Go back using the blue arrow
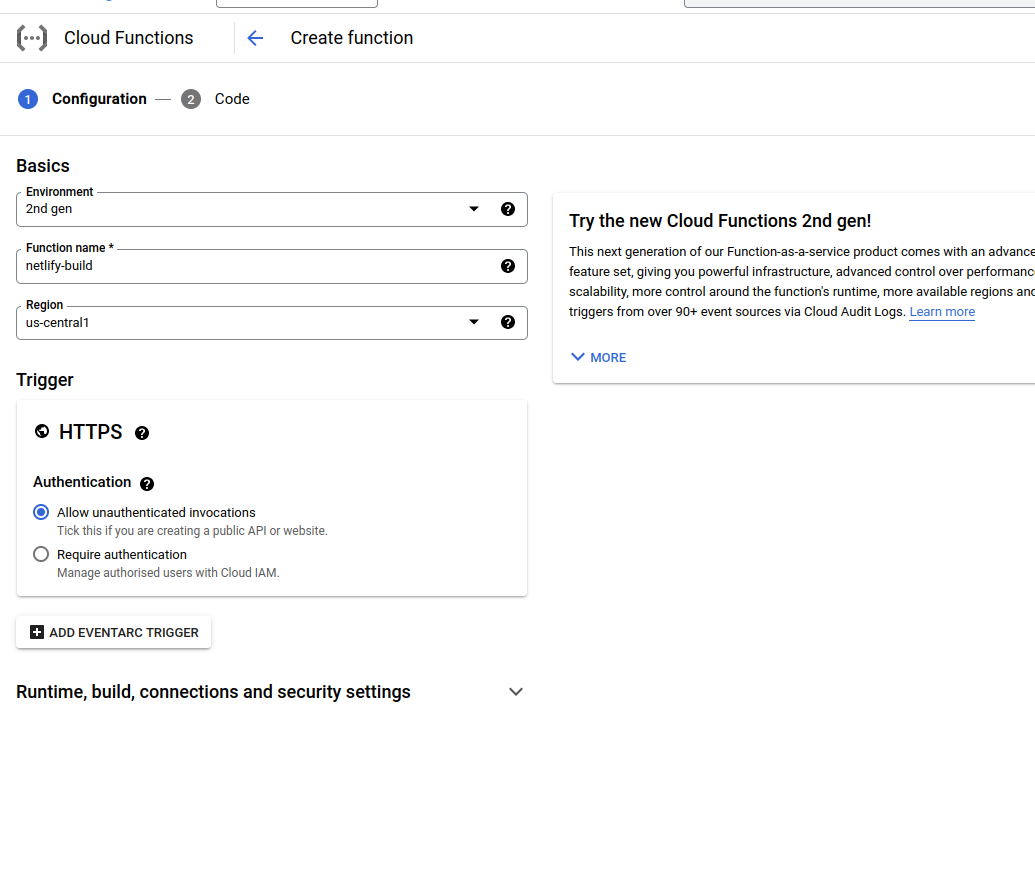The width and height of the screenshot is (1035, 886). 255,38
